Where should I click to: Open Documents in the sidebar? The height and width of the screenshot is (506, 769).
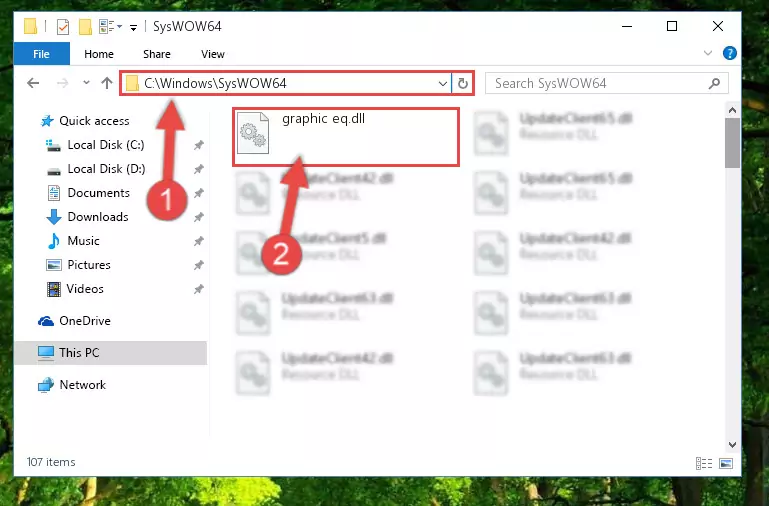[98, 193]
